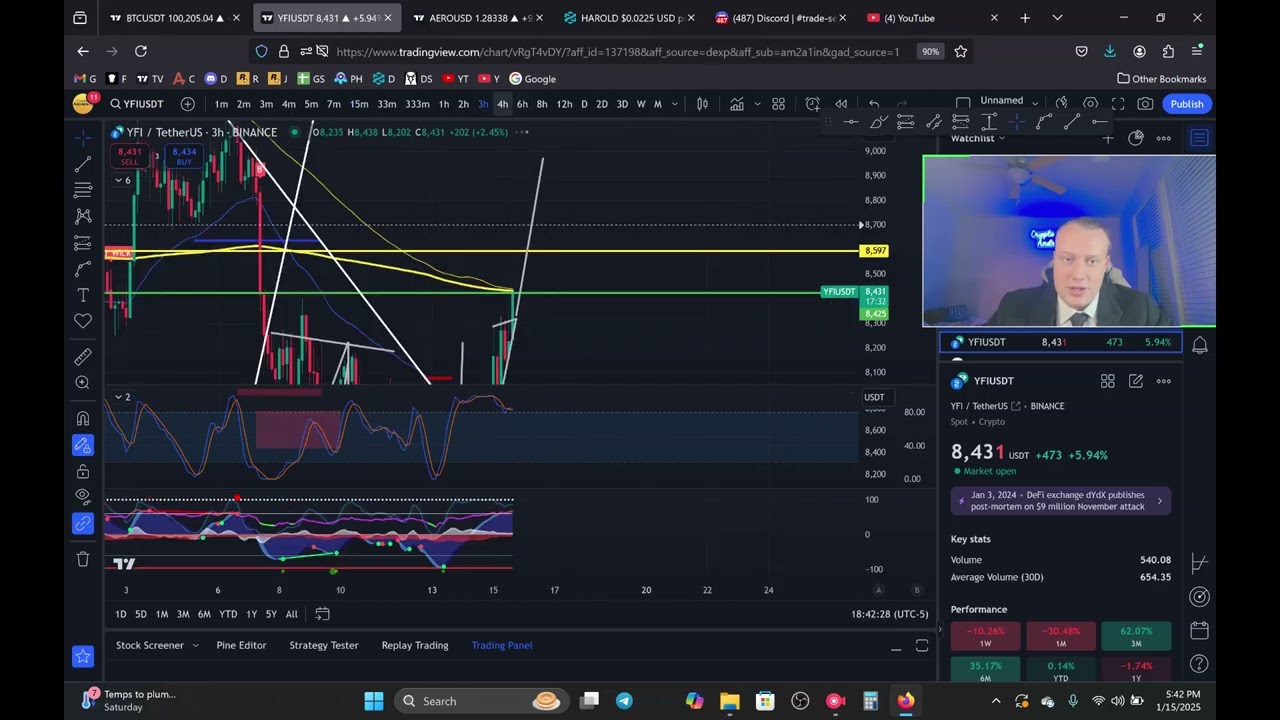Image resolution: width=1280 pixels, height=720 pixels.
Task: Create an alert with the clock icon
Action: coord(813,104)
